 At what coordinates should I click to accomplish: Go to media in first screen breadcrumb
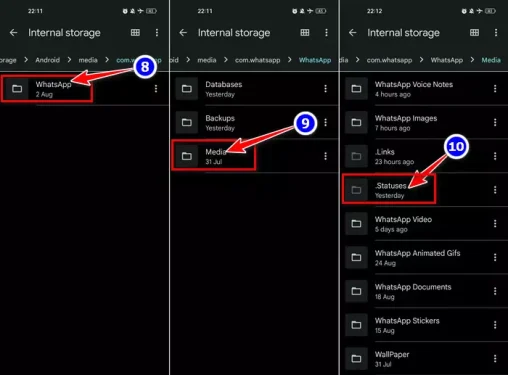coord(88,60)
